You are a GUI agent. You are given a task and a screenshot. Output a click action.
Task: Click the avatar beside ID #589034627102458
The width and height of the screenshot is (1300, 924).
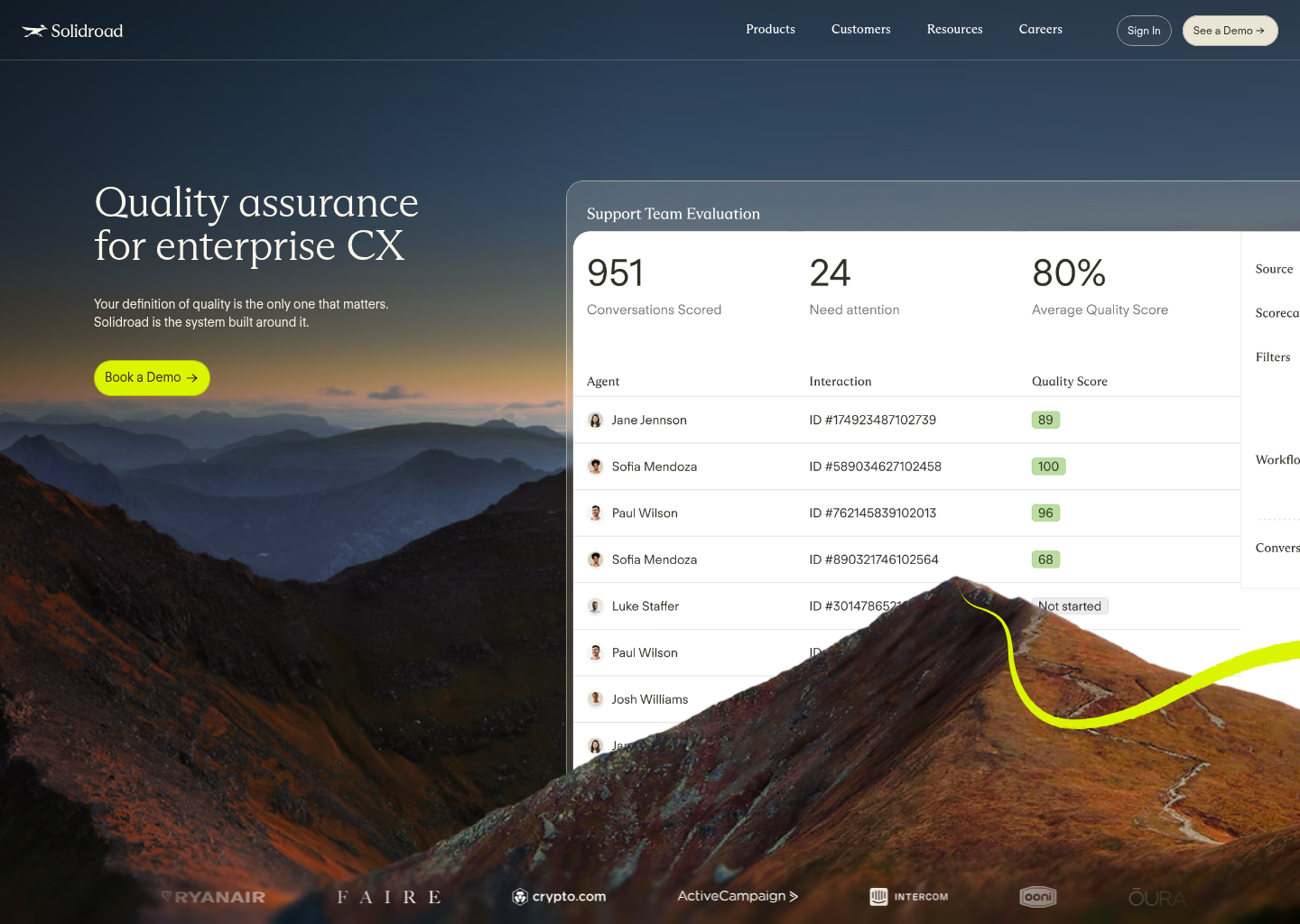click(596, 467)
